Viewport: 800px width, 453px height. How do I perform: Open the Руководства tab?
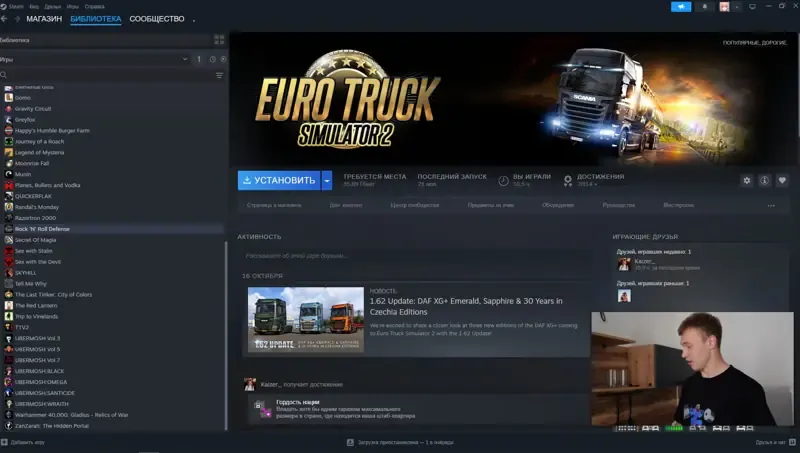click(x=619, y=205)
